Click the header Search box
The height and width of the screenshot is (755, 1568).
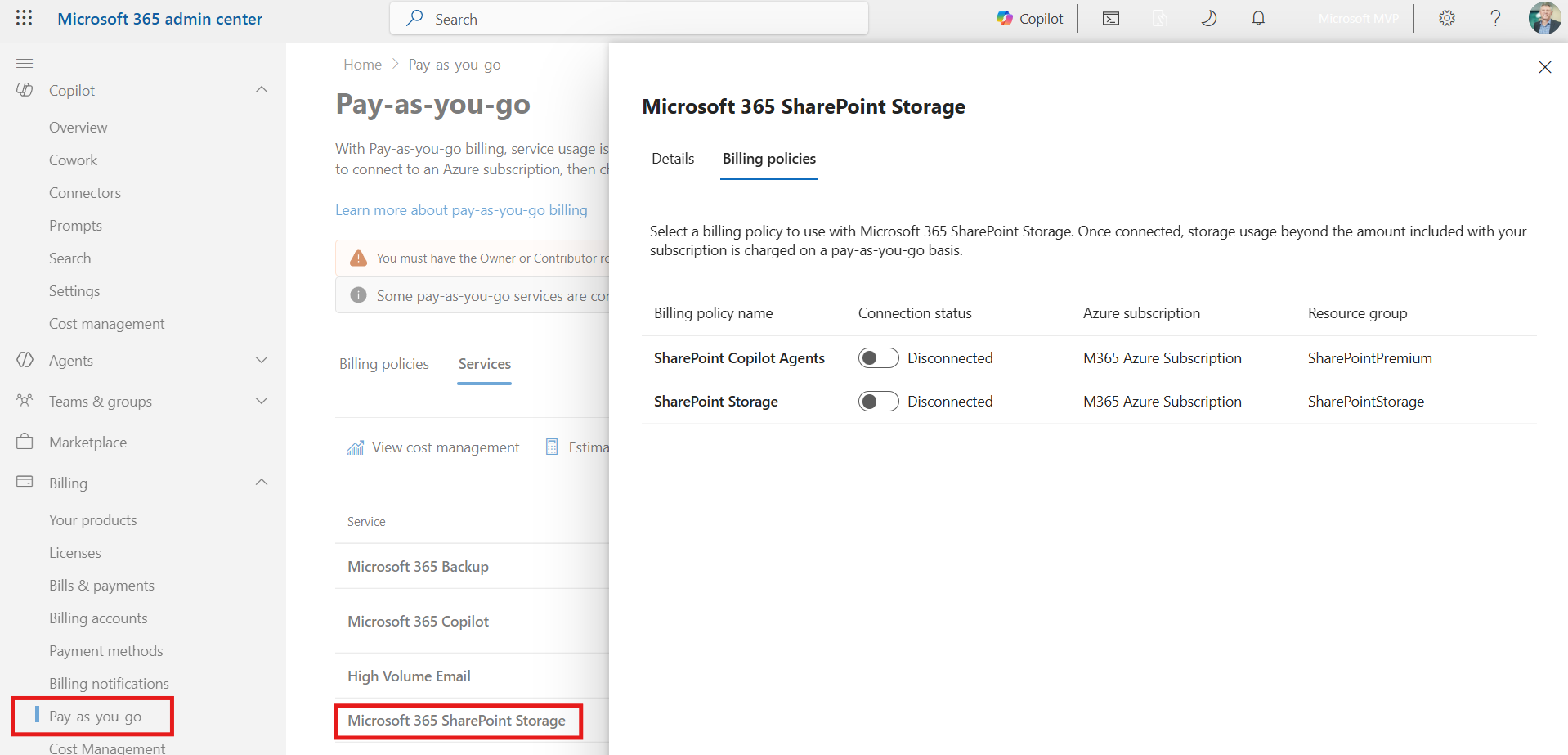pyautogui.click(x=629, y=18)
